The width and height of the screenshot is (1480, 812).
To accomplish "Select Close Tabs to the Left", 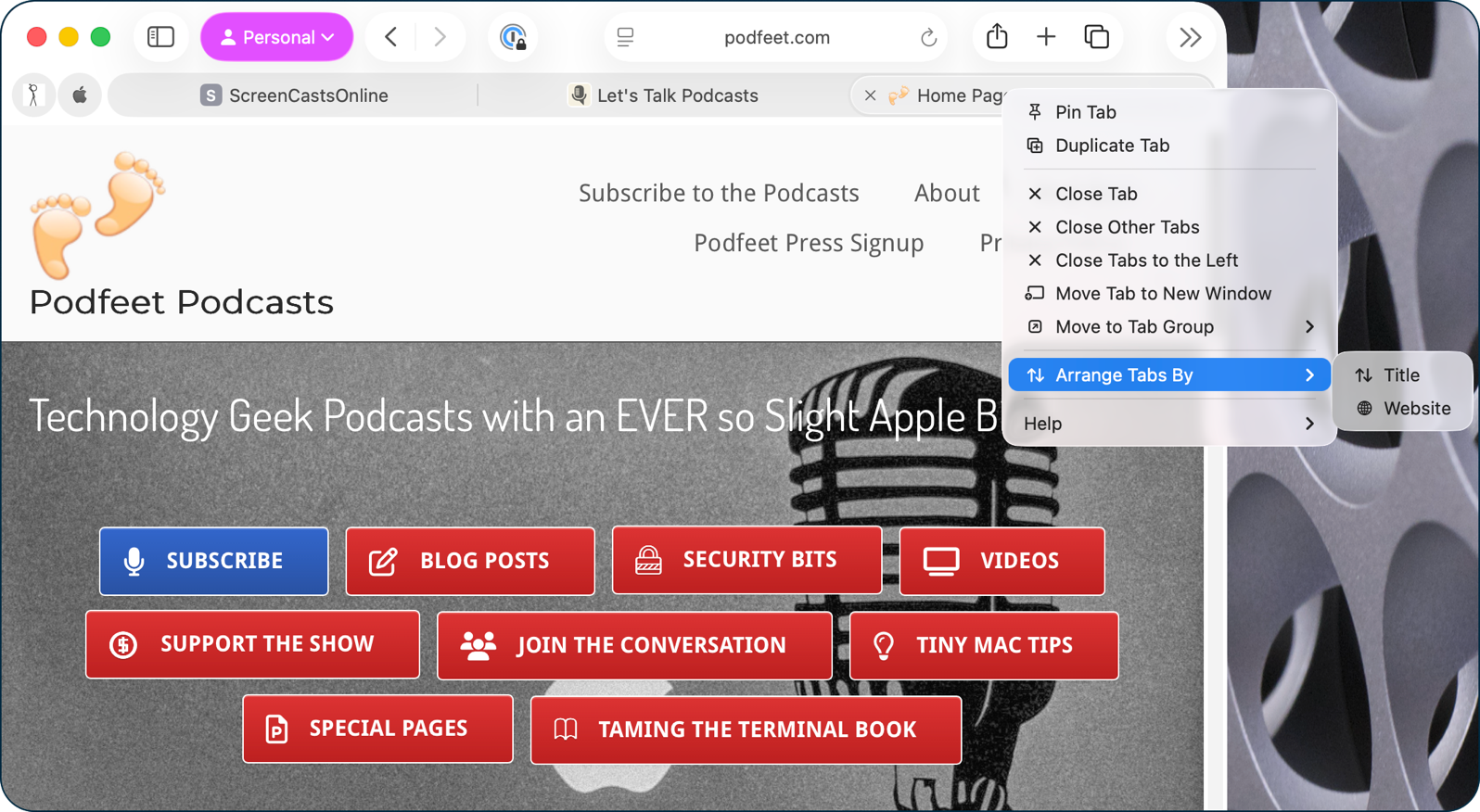I will pos(1168,260).
